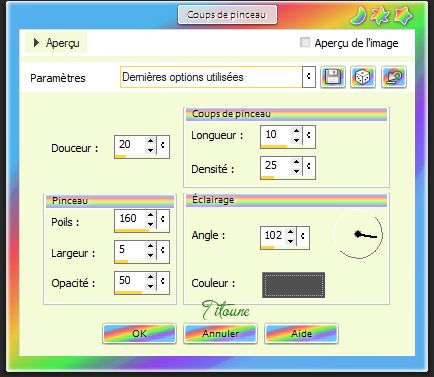Open the Opacité slider popup arrow
434x377 pixels.
coord(163,281)
